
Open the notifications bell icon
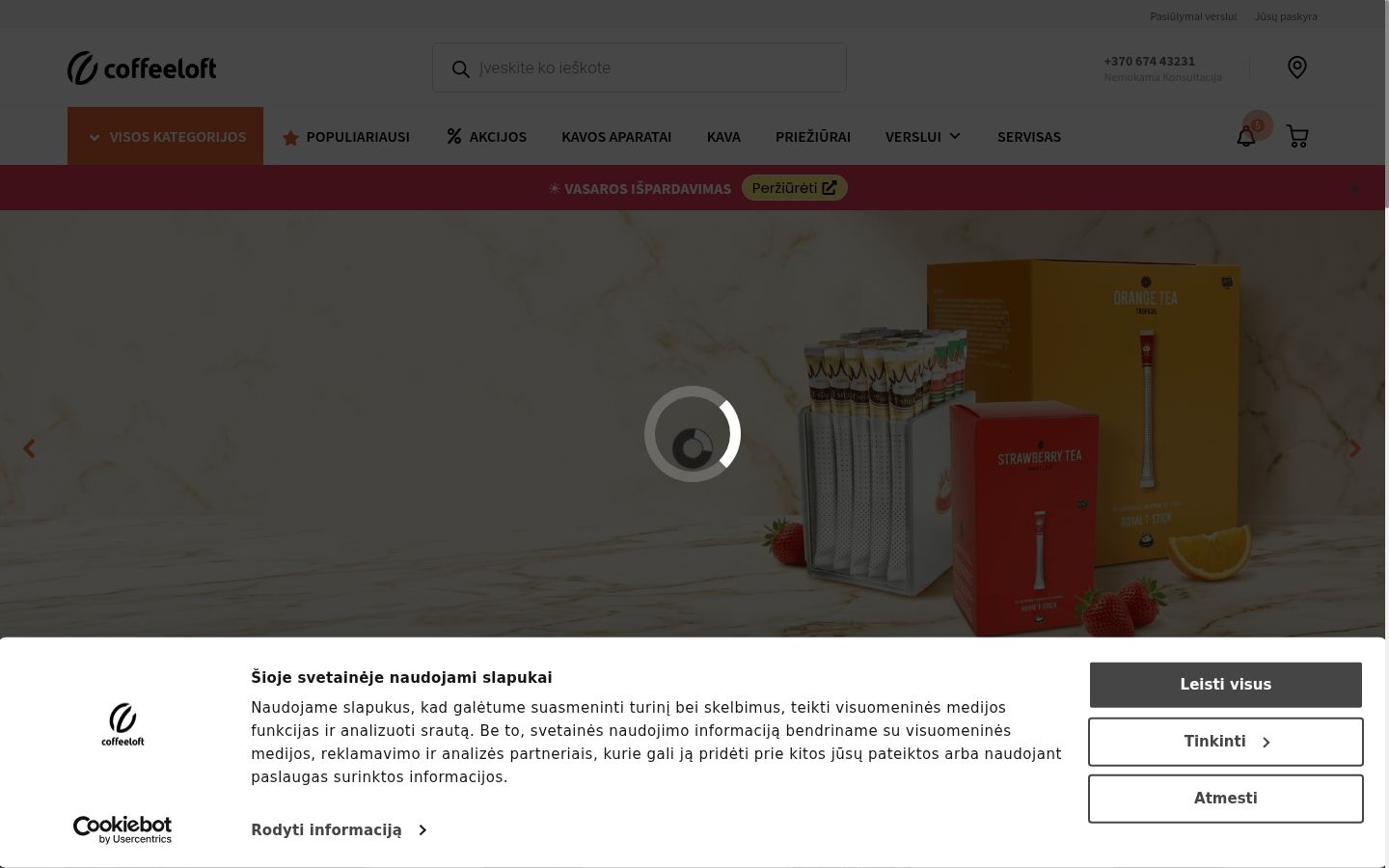(1246, 137)
